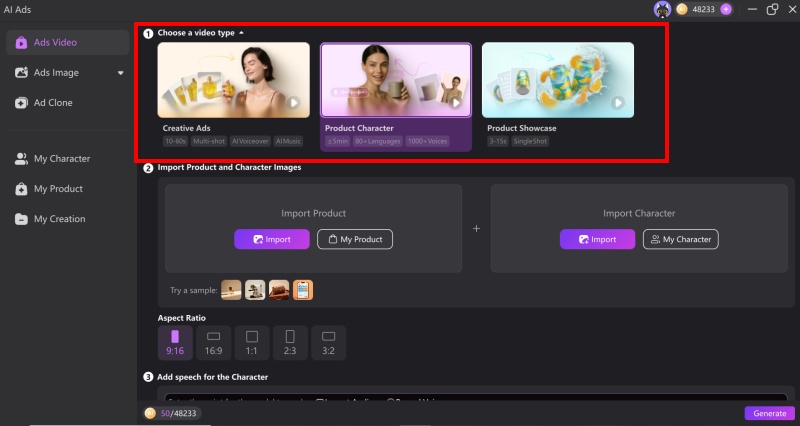Add credits with the purple plus icon

click(x=726, y=9)
